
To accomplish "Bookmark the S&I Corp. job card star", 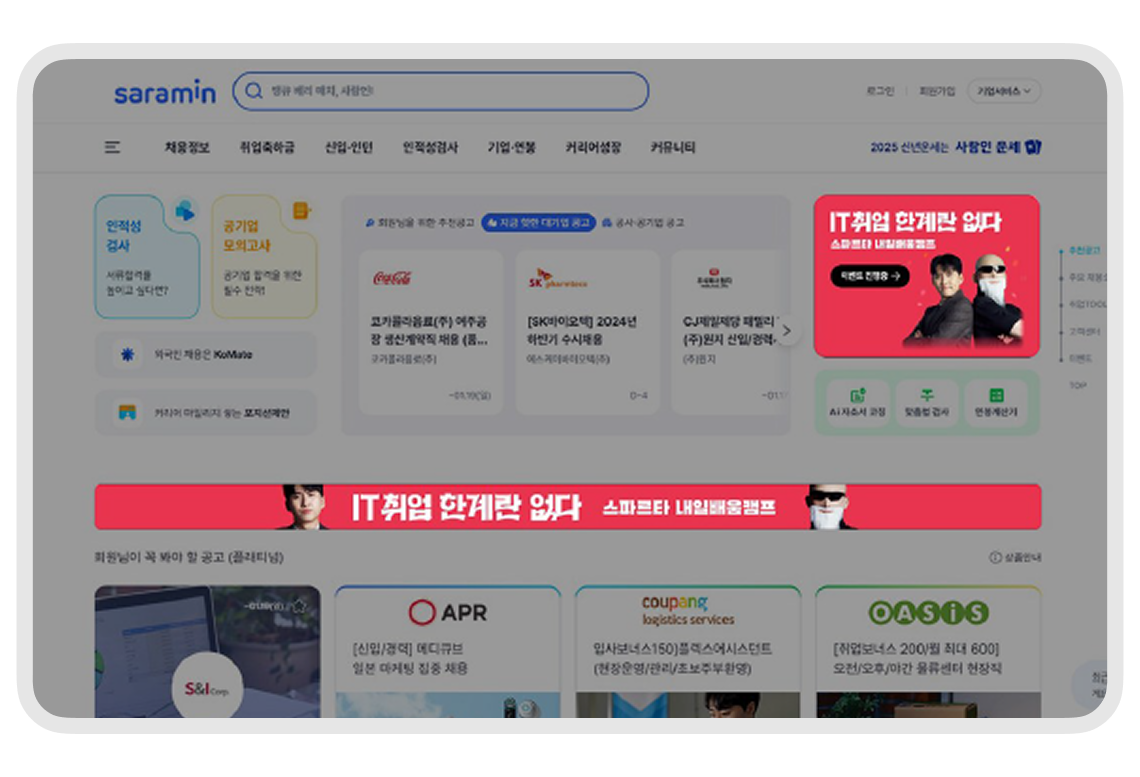I will click(x=297, y=605).
